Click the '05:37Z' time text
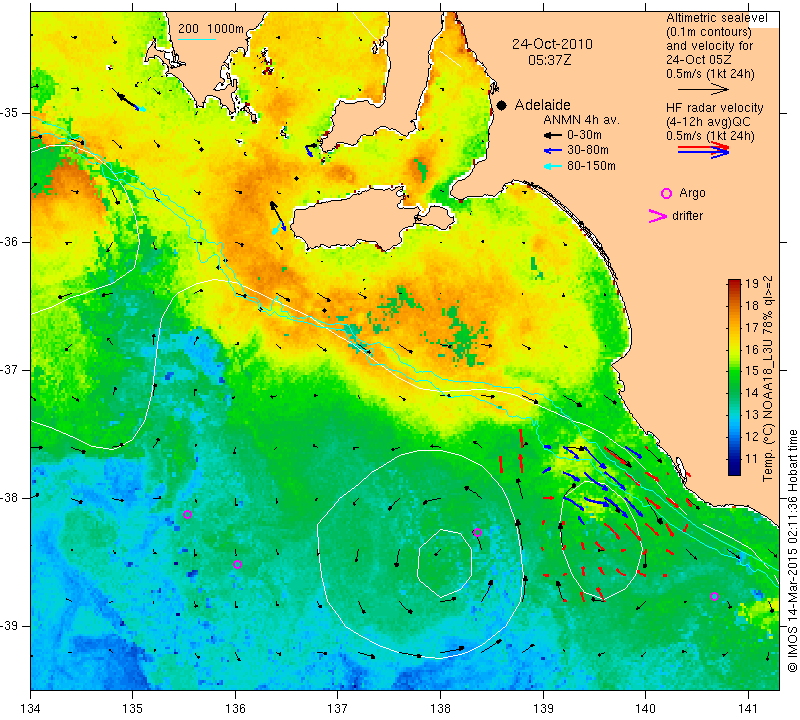The width and height of the screenshot is (800, 720). tap(549, 60)
